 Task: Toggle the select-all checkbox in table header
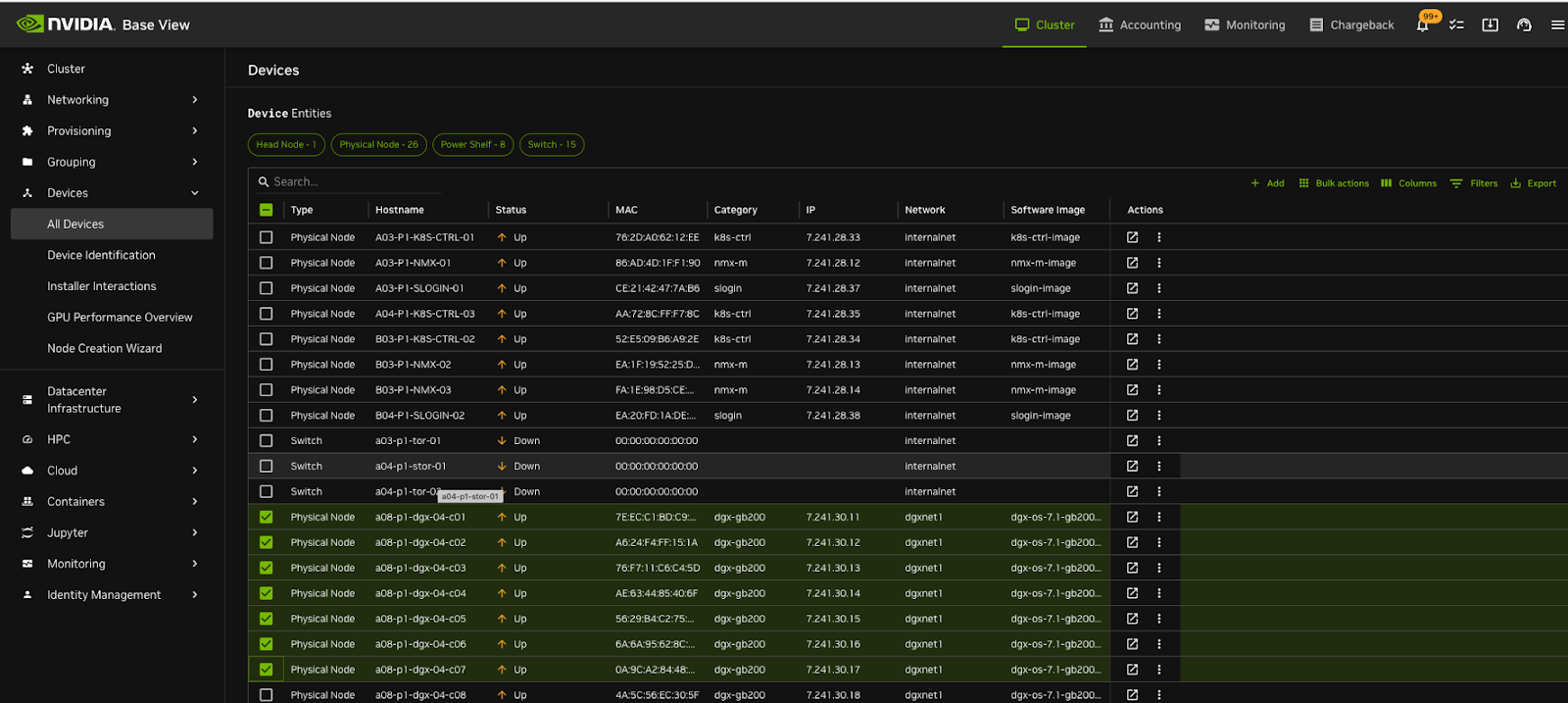coord(266,210)
